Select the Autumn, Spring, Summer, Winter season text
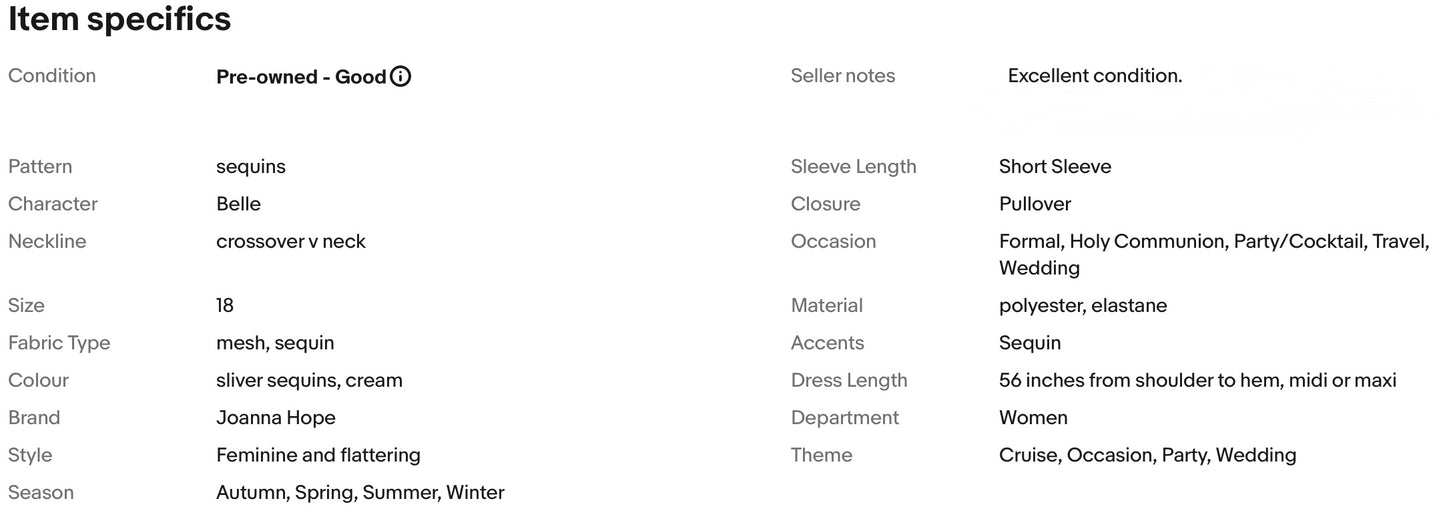 coord(360,492)
